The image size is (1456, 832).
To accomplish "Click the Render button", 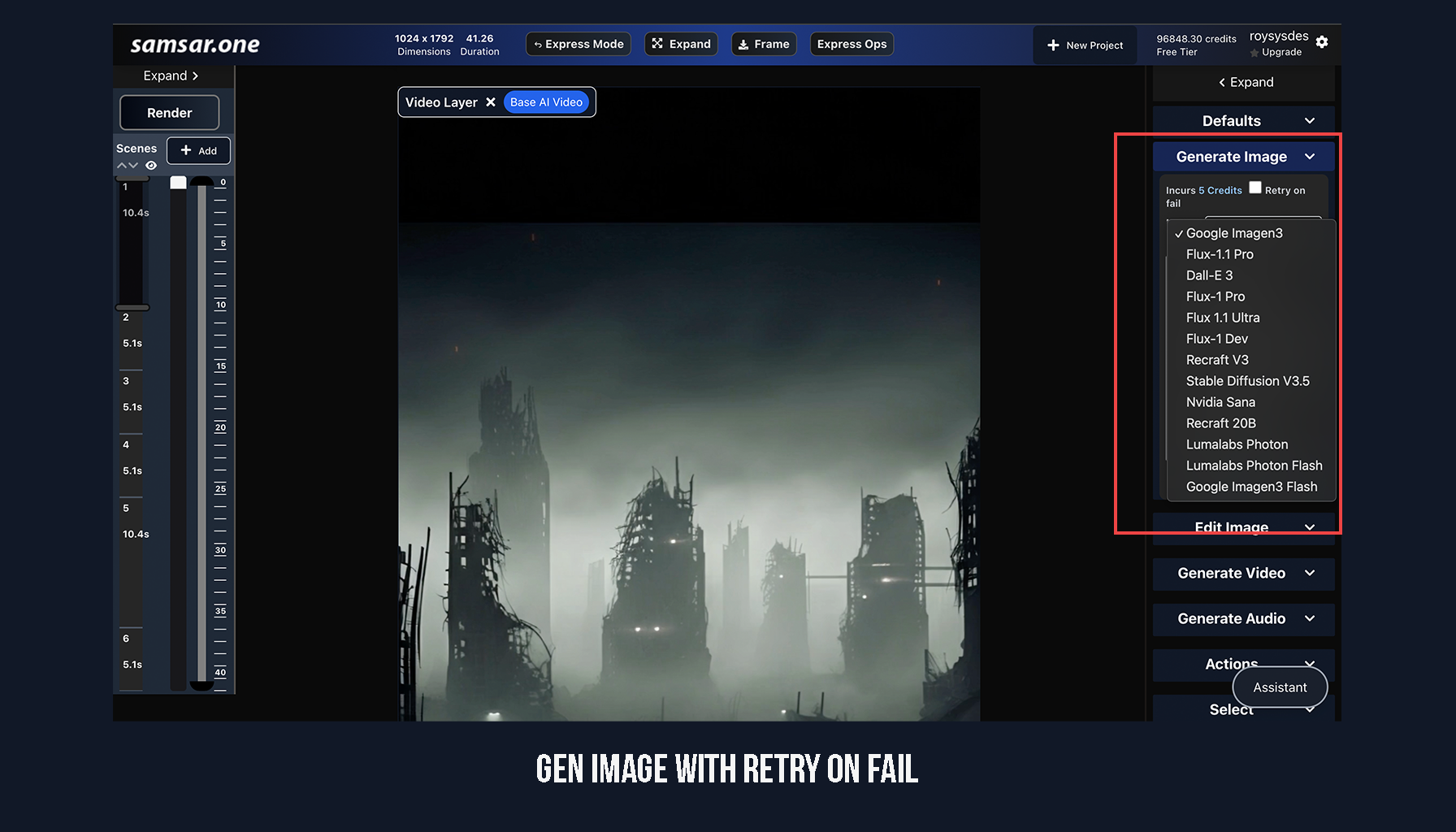I will pos(169,112).
